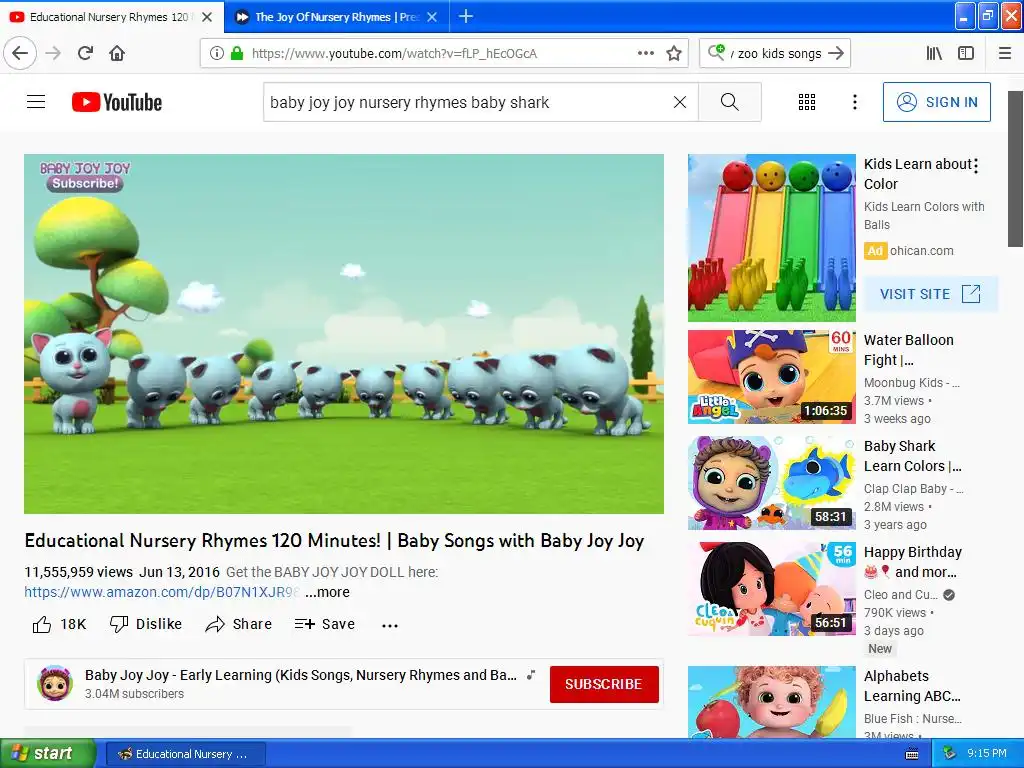The width and height of the screenshot is (1024, 768).
Task: Save the video to a playlist
Action: pos(325,624)
